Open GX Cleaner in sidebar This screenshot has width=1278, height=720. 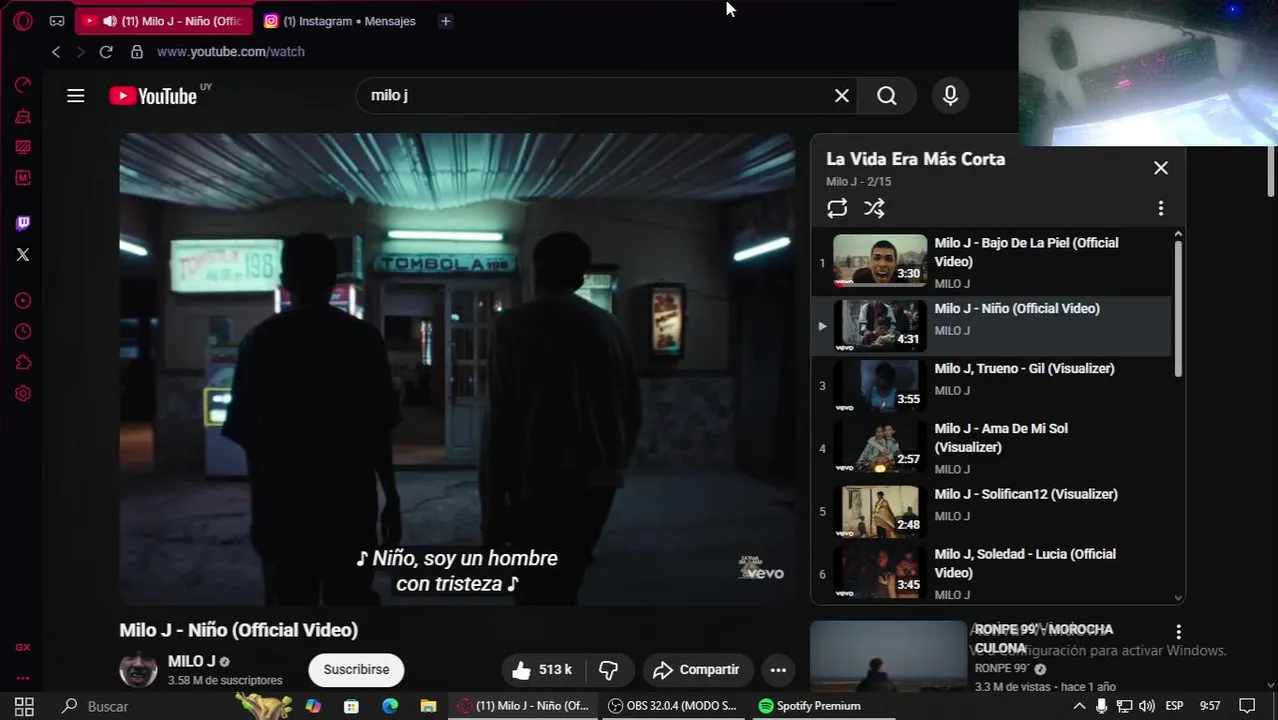pyautogui.click(x=23, y=117)
